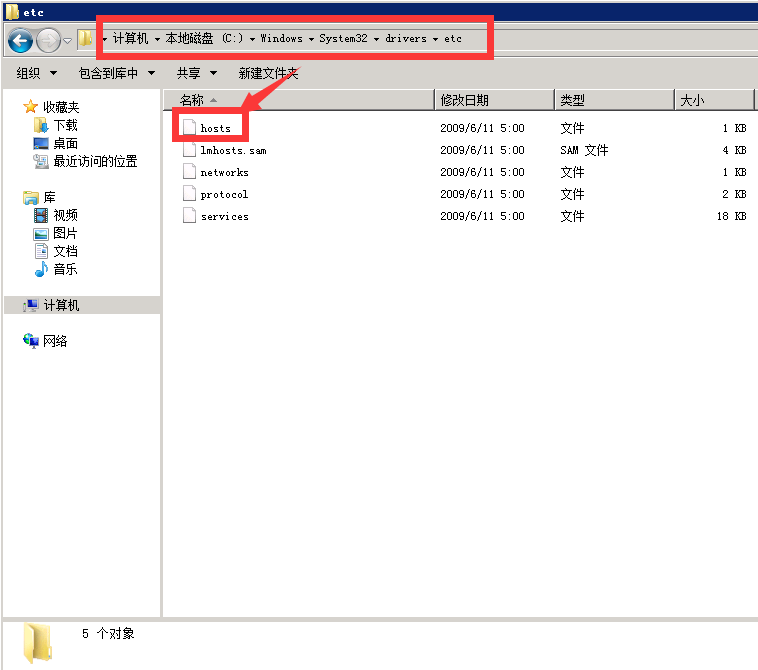This screenshot has width=758, height=670.
Task: Click the services file name
Action: [x=225, y=217]
